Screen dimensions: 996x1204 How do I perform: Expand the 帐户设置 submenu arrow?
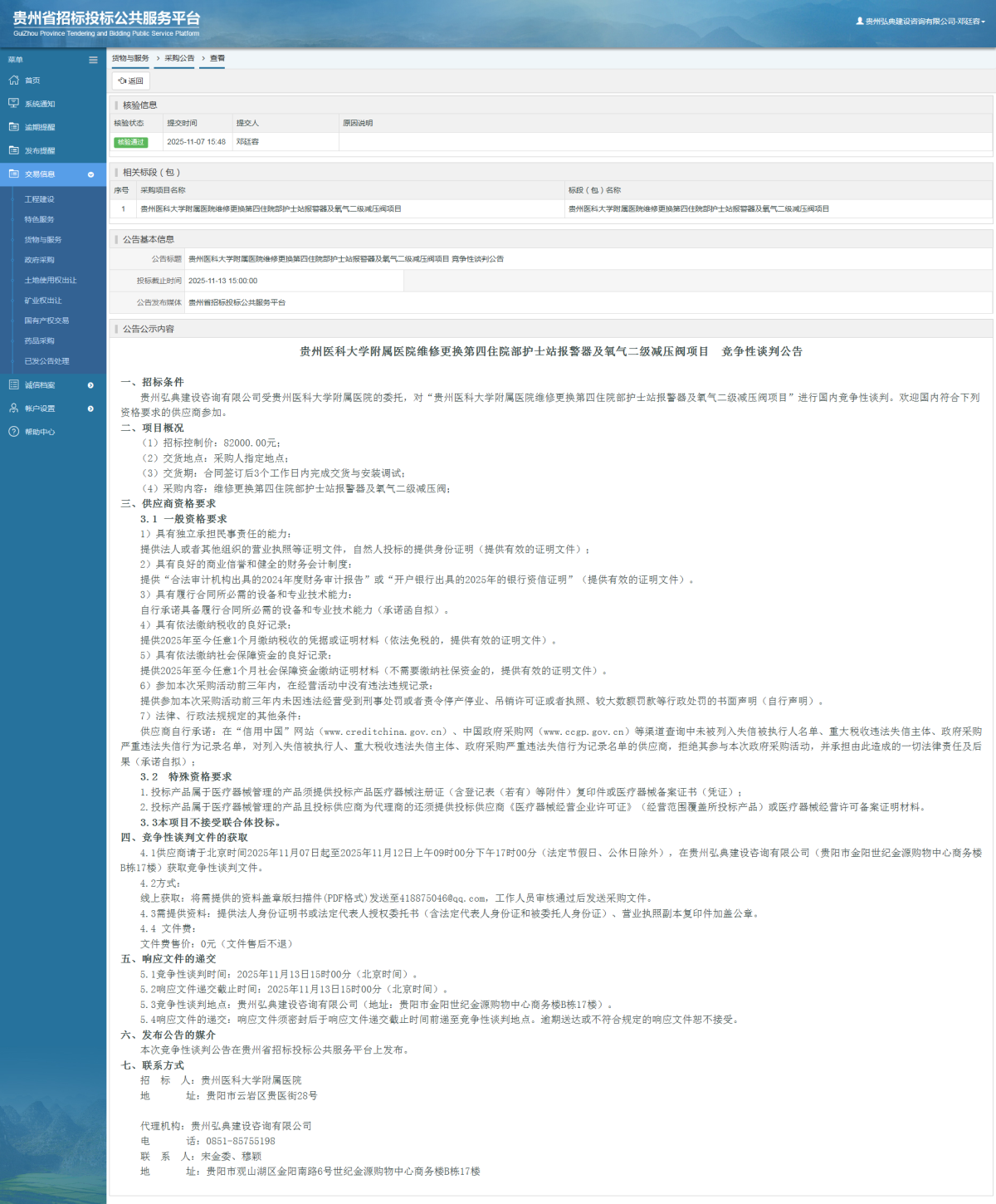90,409
